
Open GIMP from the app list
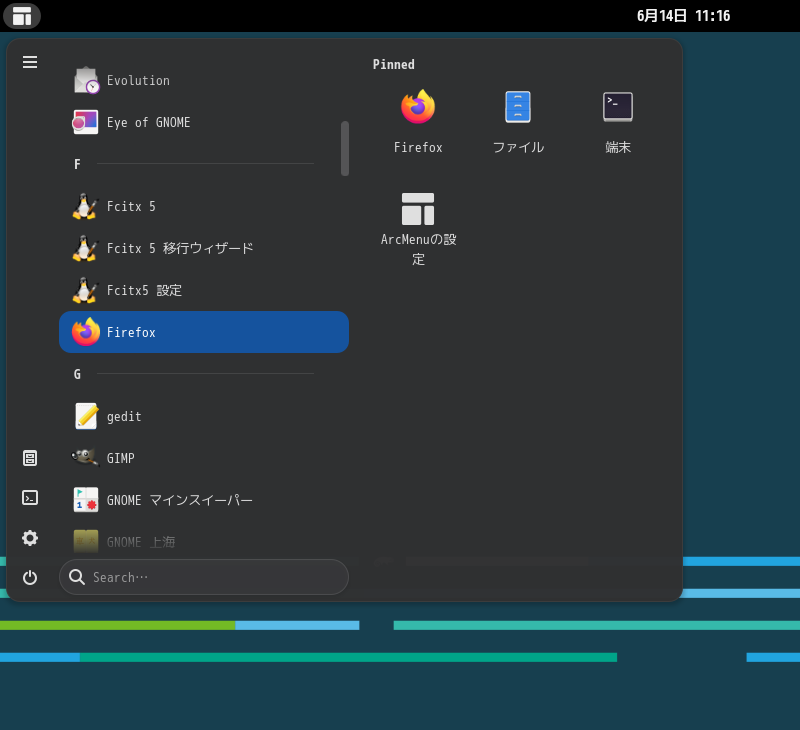204,458
